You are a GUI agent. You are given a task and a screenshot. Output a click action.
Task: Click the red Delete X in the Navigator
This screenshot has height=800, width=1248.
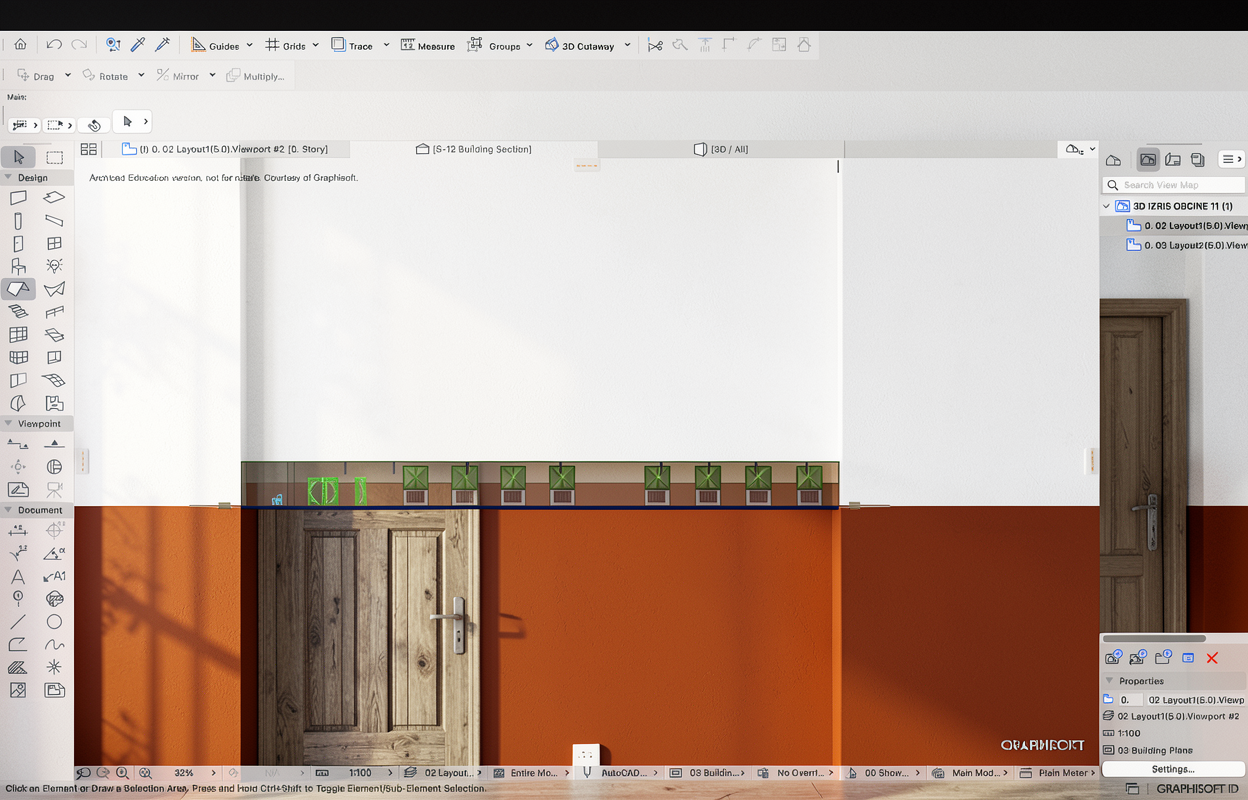[1212, 658]
